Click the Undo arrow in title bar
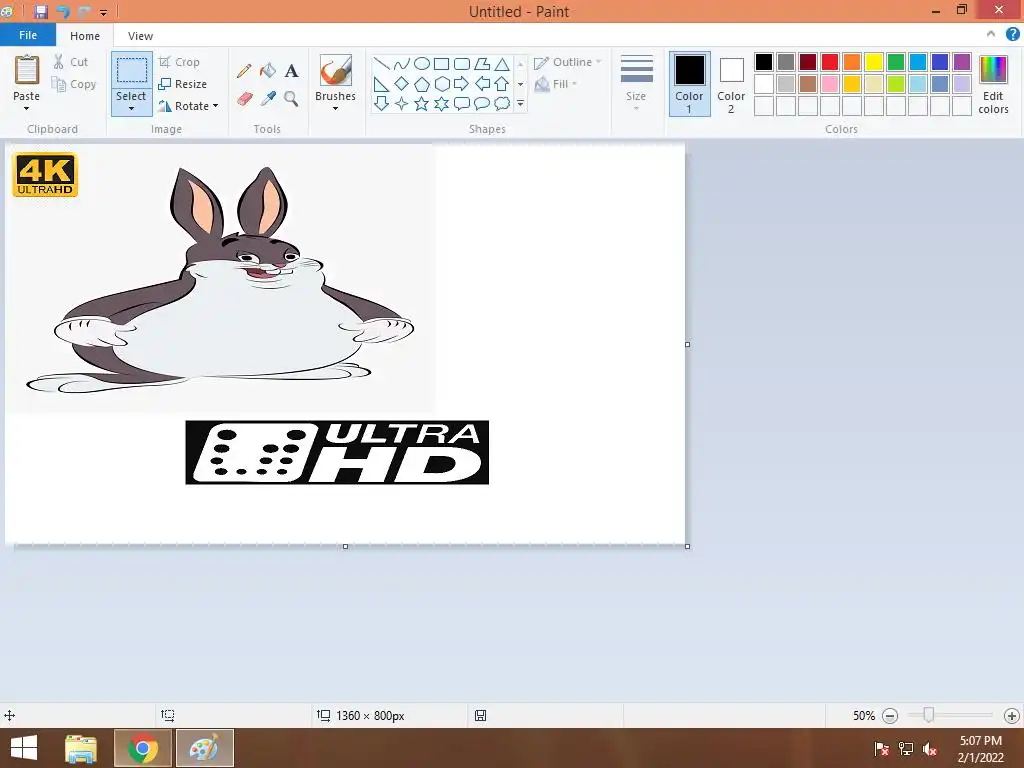This screenshot has width=1024, height=768. coord(63,12)
